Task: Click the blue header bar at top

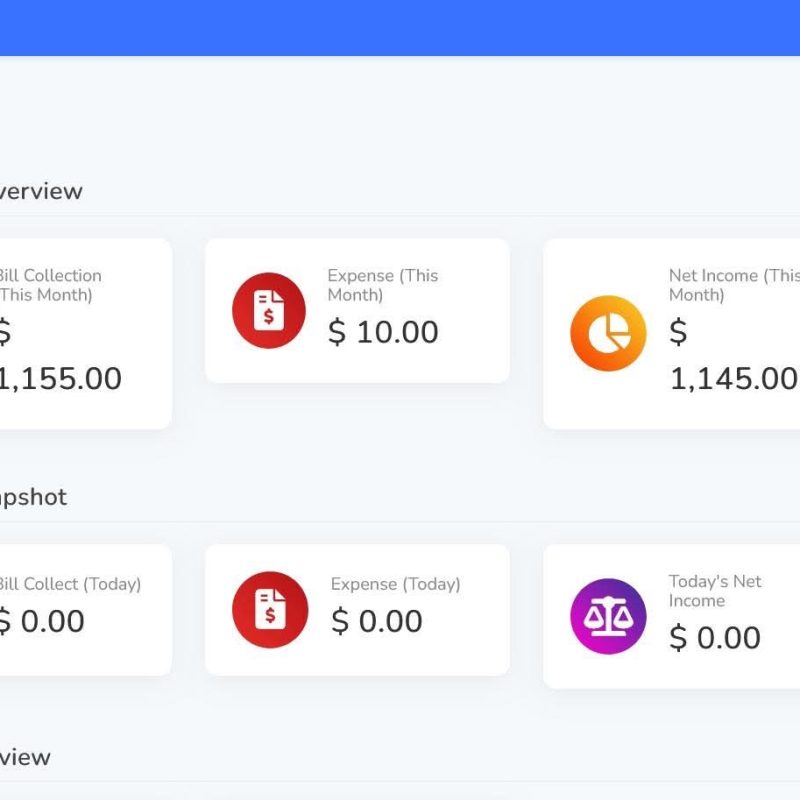Action: 400,25
